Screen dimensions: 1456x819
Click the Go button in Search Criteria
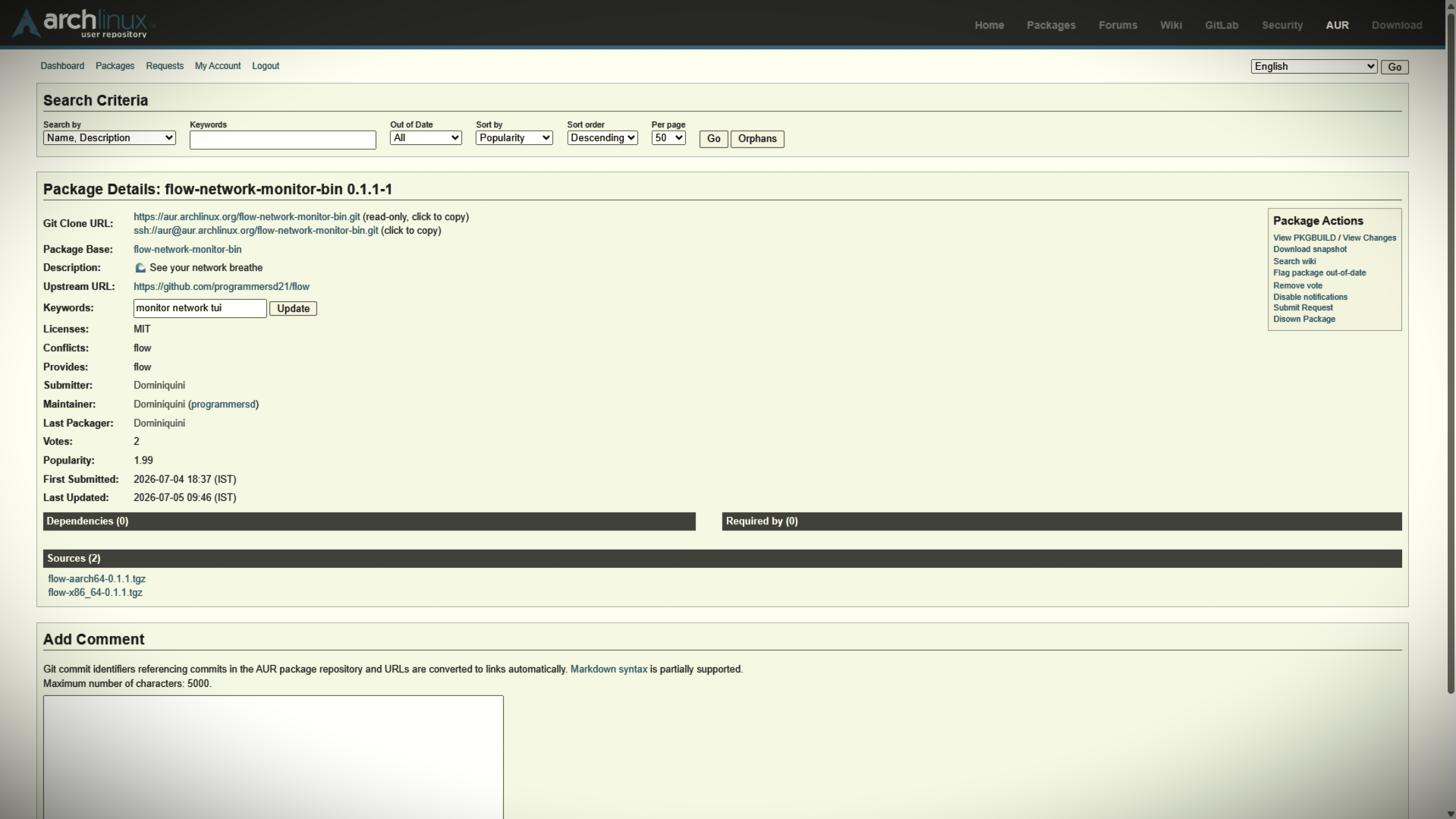714,139
